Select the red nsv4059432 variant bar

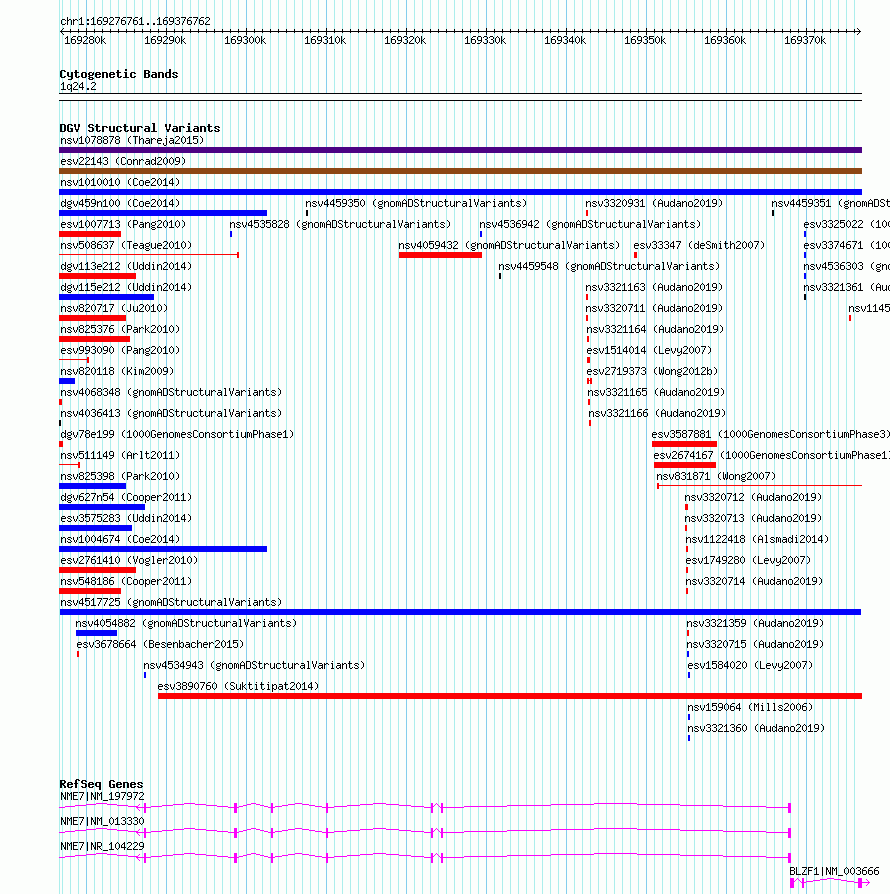440,255
